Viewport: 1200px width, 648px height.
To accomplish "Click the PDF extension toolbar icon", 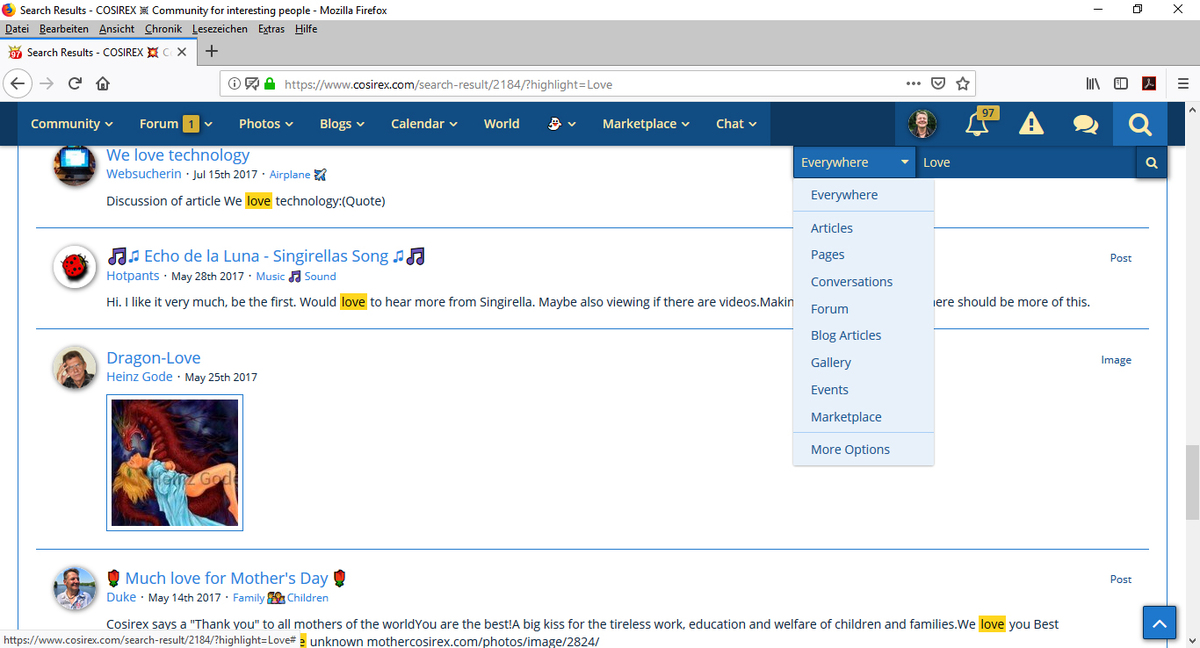I will (x=1149, y=84).
